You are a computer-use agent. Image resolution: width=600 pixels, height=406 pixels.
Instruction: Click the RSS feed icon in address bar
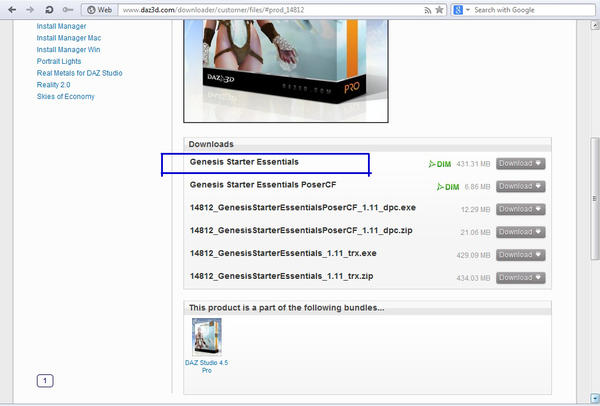427,10
